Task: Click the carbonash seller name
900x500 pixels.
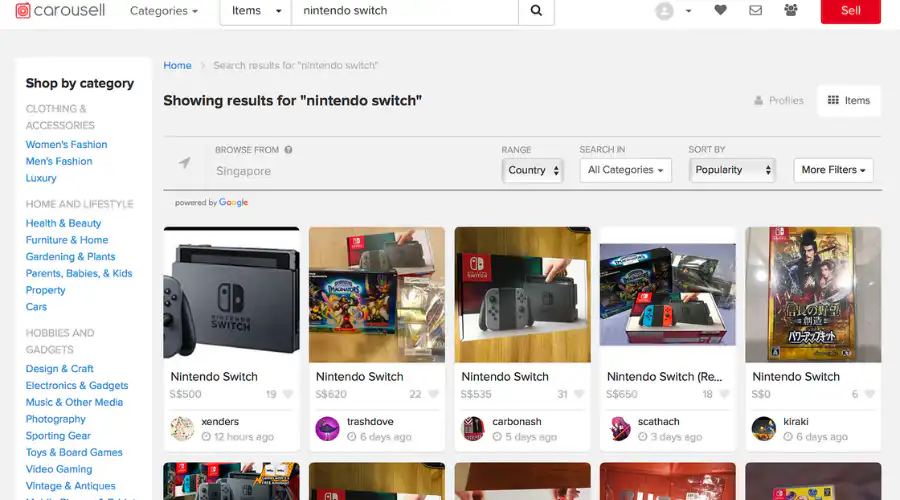Action: (x=517, y=421)
